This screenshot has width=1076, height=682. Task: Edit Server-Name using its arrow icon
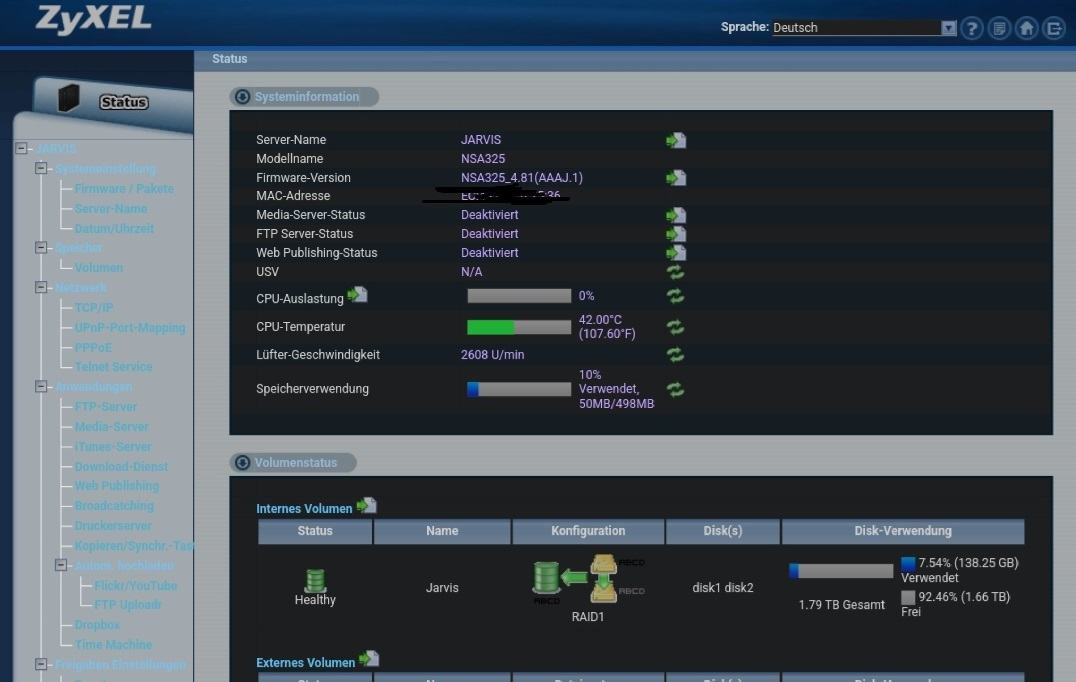point(676,140)
